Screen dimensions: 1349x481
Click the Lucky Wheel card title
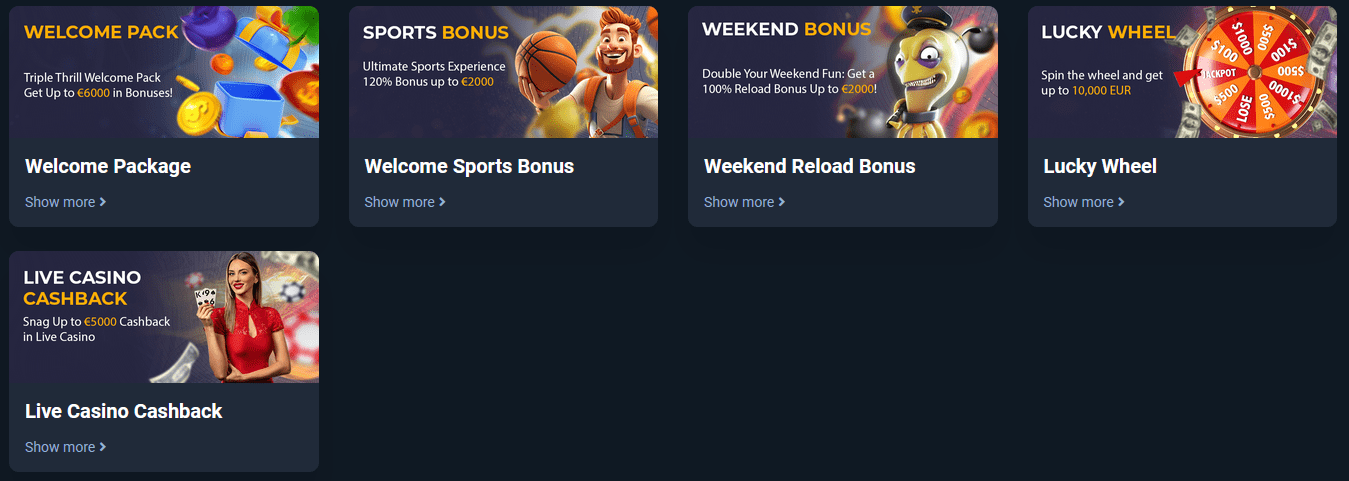1100,166
